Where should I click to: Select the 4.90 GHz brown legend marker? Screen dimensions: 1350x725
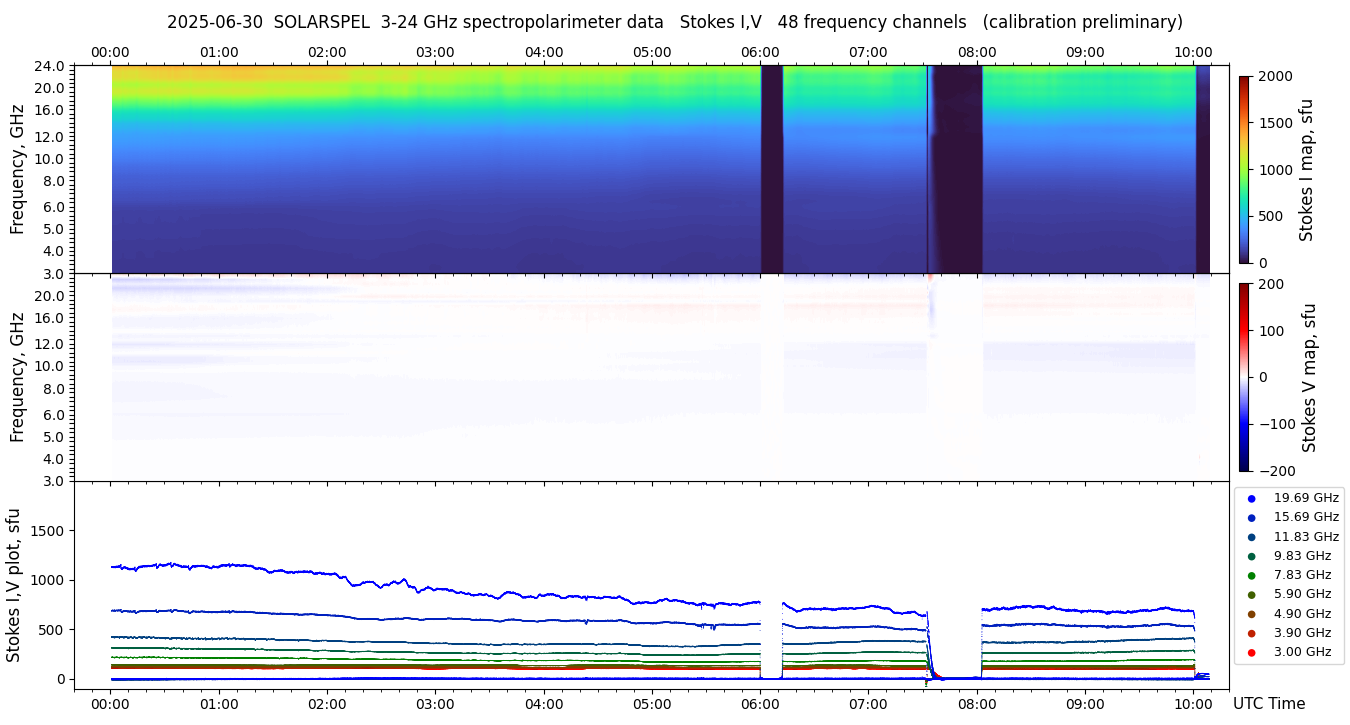1251,614
